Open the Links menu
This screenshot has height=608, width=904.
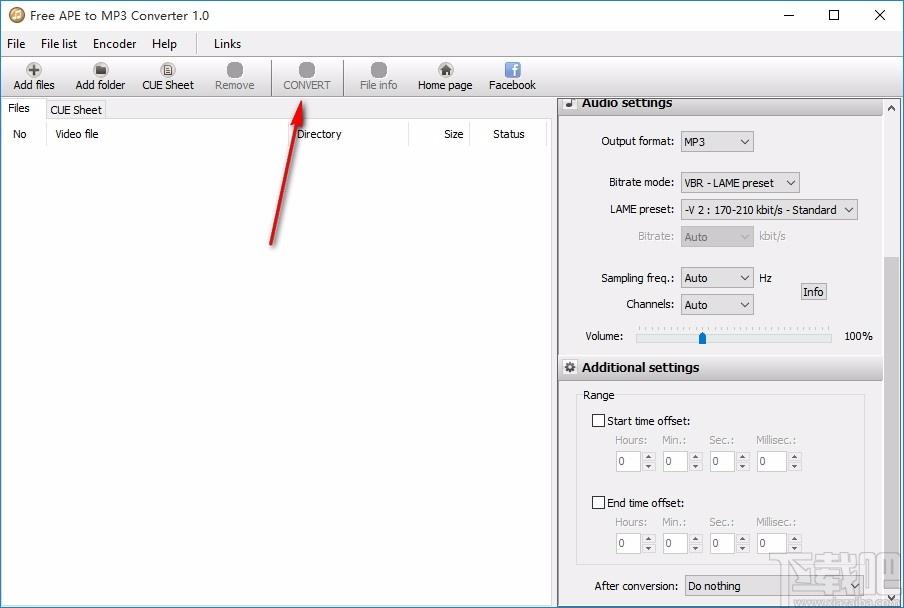pyautogui.click(x=227, y=44)
